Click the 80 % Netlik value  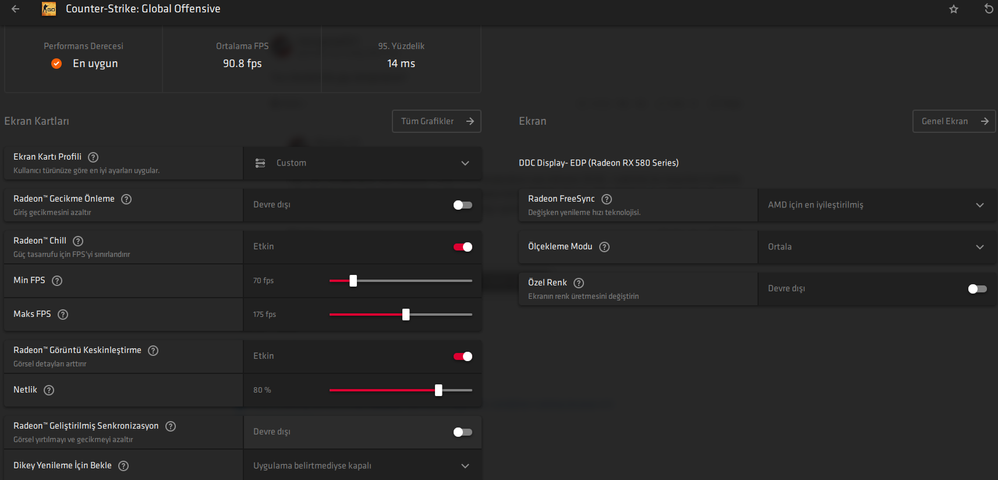coord(262,390)
